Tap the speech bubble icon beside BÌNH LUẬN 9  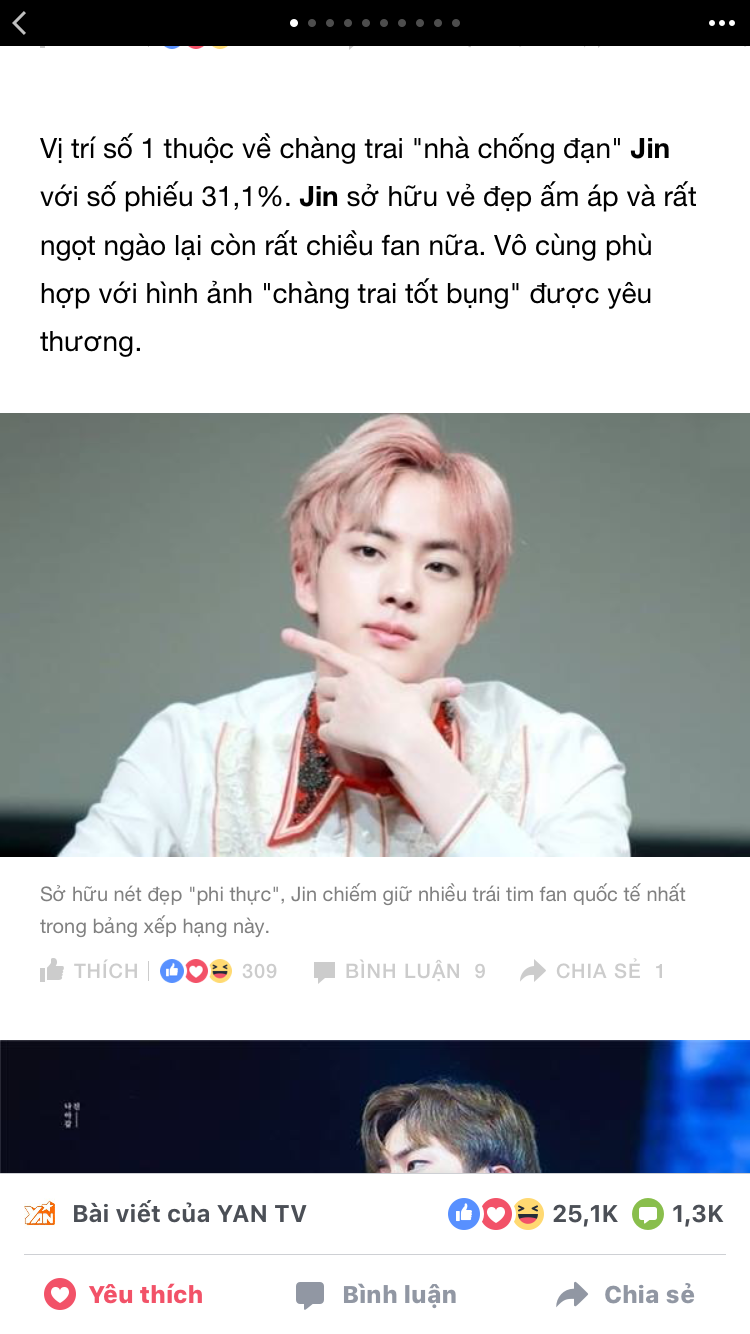coord(324,971)
